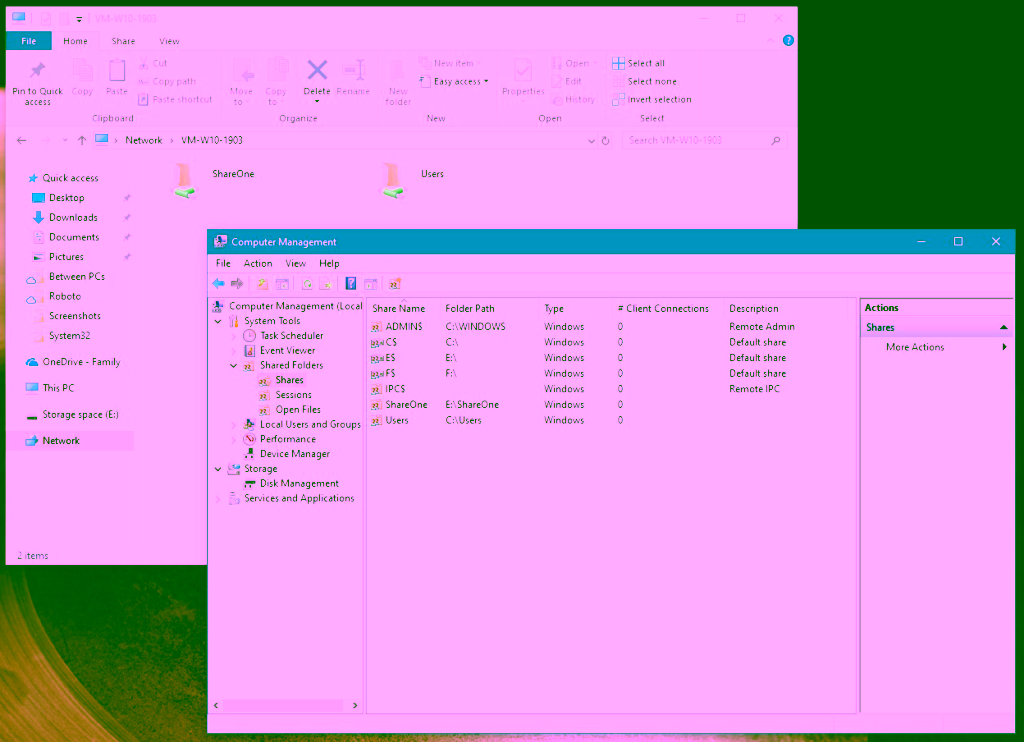Switch to the Share ribbon tab
Image resolution: width=1024 pixels, height=742 pixels.
tap(124, 41)
